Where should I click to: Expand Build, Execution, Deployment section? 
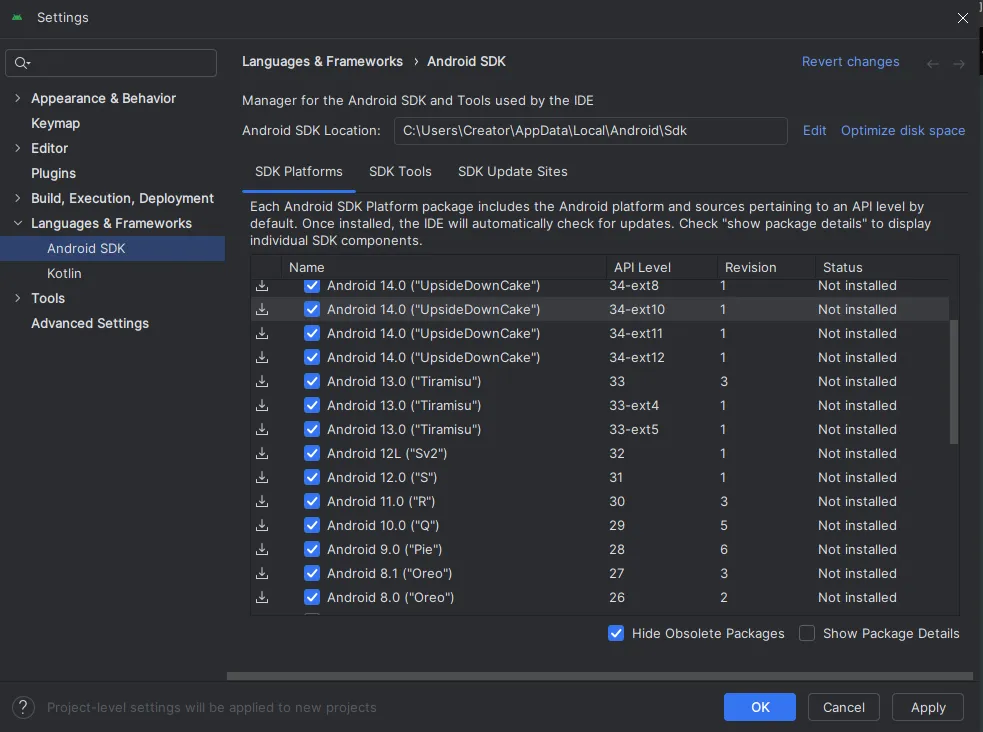pyautogui.click(x=18, y=198)
